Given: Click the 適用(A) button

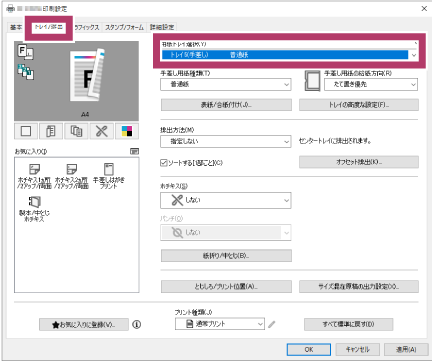Looking at the screenshot, I should click(x=406, y=349).
